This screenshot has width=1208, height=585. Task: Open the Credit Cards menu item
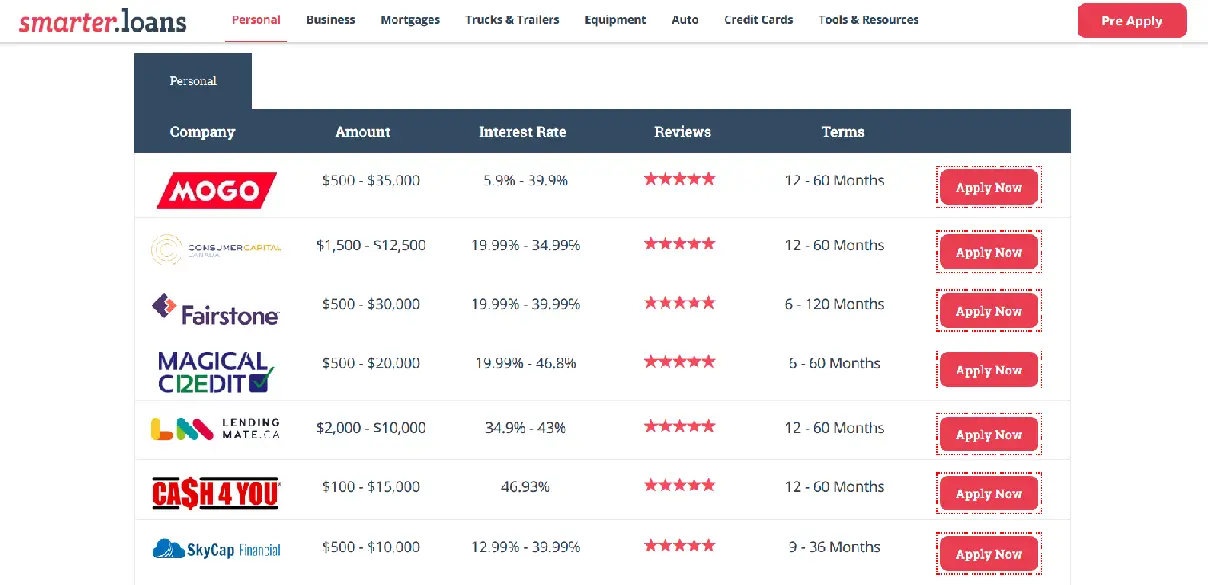[759, 20]
